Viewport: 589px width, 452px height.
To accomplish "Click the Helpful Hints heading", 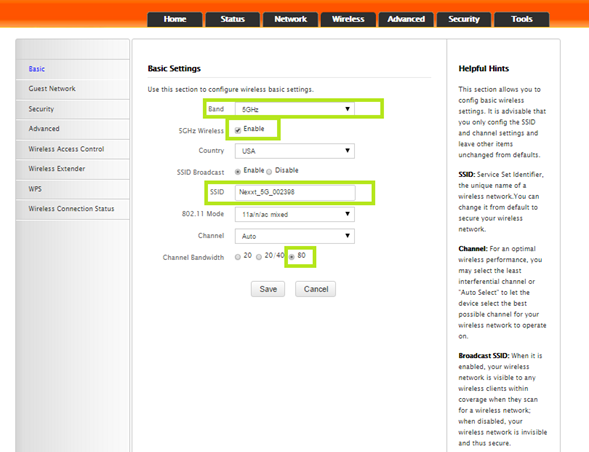I will pyautogui.click(x=483, y=68).
